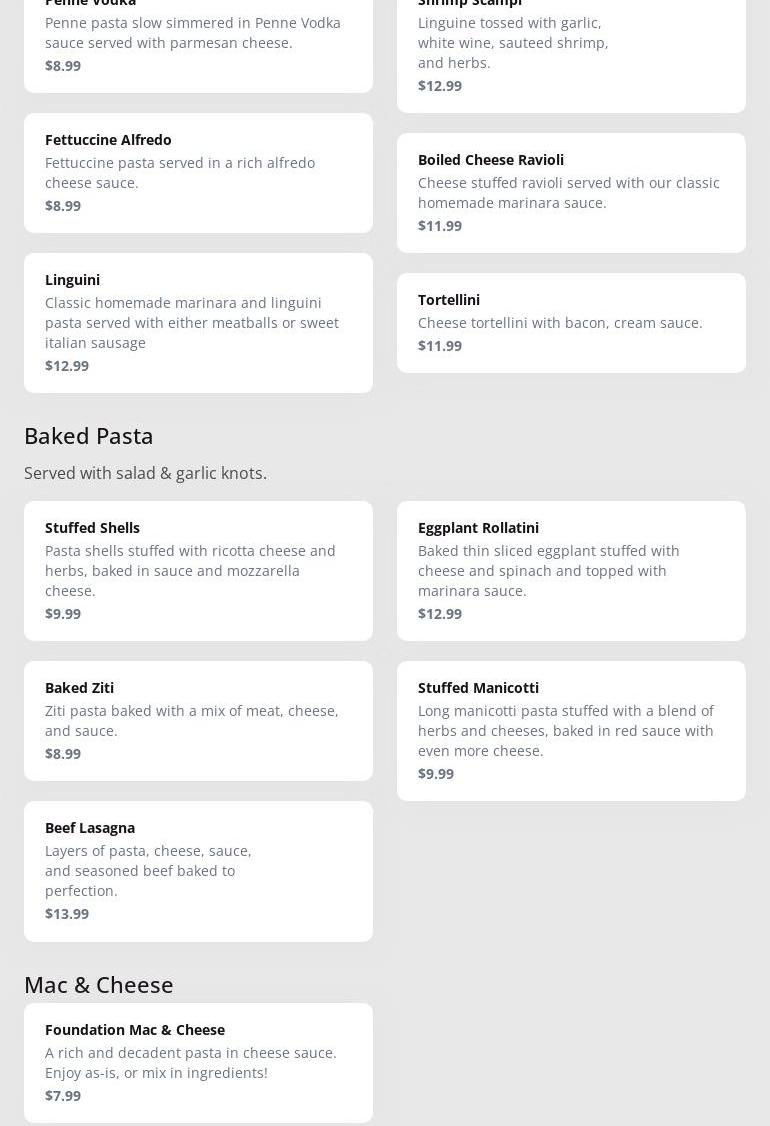Screen dimensions: 770x1126
Task: Click the Baked Ziti menu item
Action: point(198,720)
